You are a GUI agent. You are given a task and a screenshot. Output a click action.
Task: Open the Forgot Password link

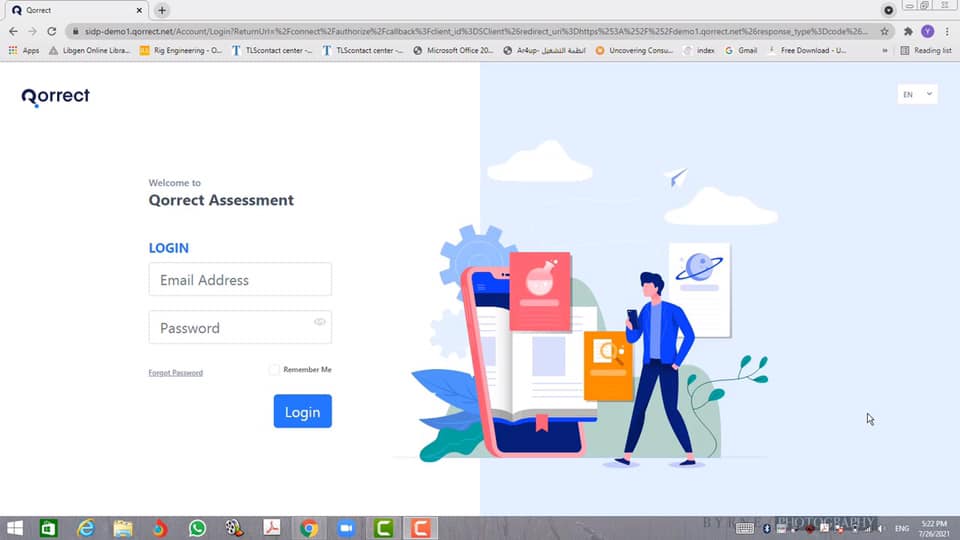(175, 373)
